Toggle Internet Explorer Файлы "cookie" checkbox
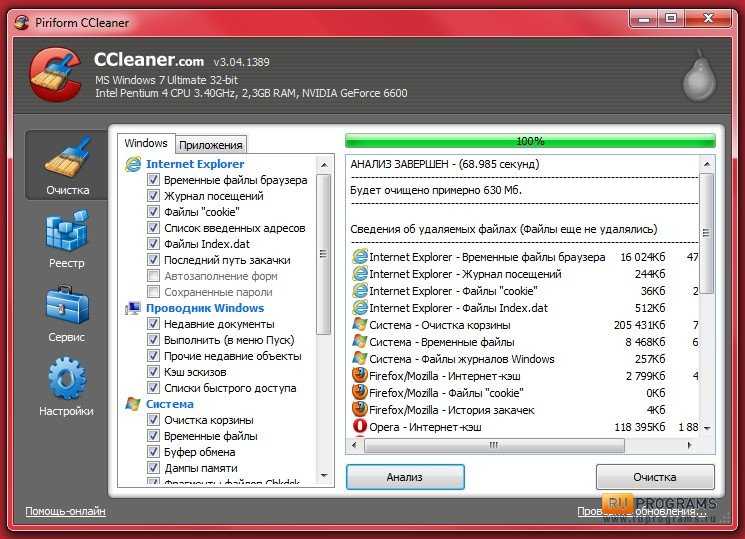The height and width of the screenshot is (539, 745). [153, 212]
